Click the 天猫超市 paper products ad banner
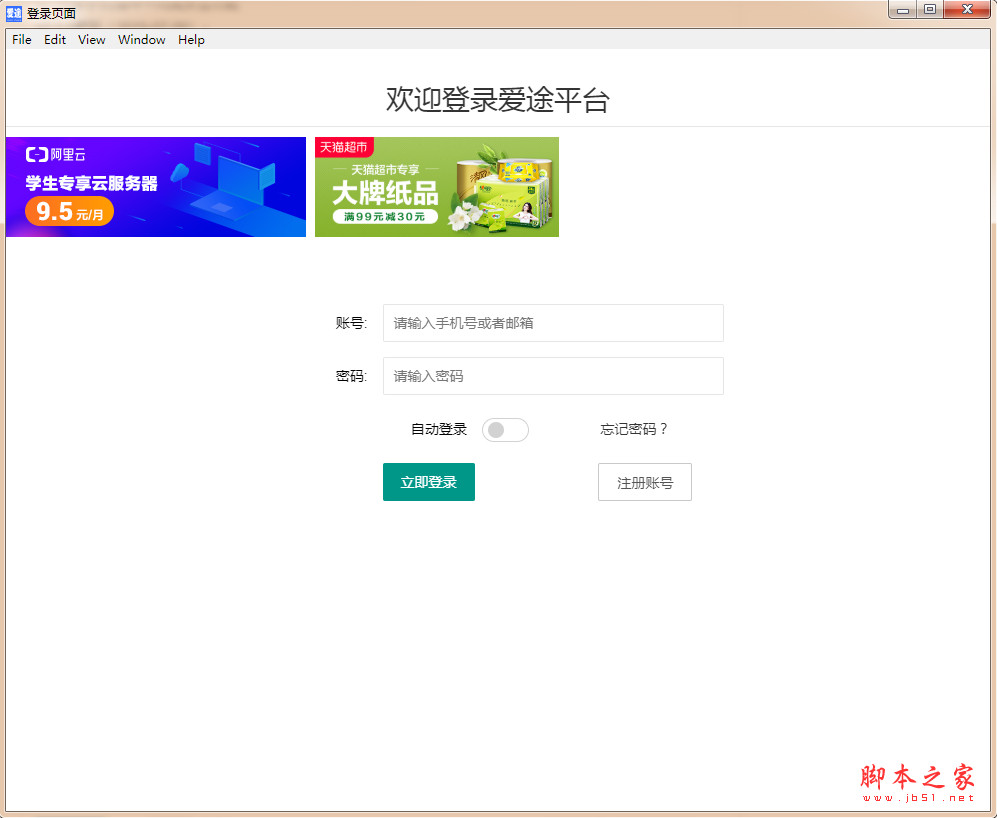 [x=437, y=187]
